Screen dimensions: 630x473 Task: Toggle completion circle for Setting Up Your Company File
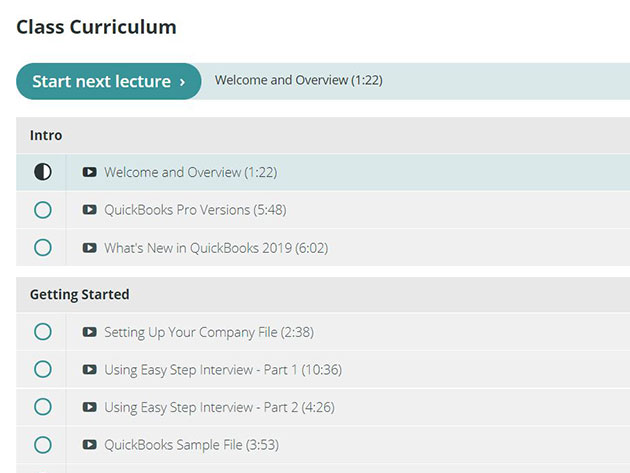tap(43, 332)
